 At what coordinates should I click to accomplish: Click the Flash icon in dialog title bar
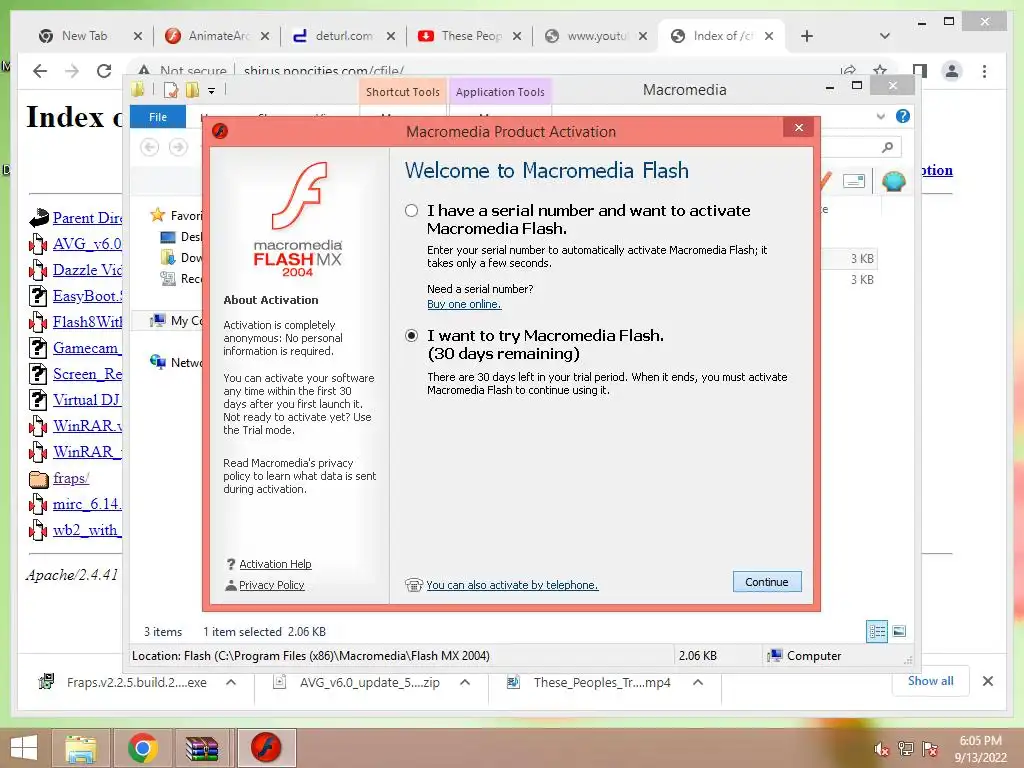220,131
